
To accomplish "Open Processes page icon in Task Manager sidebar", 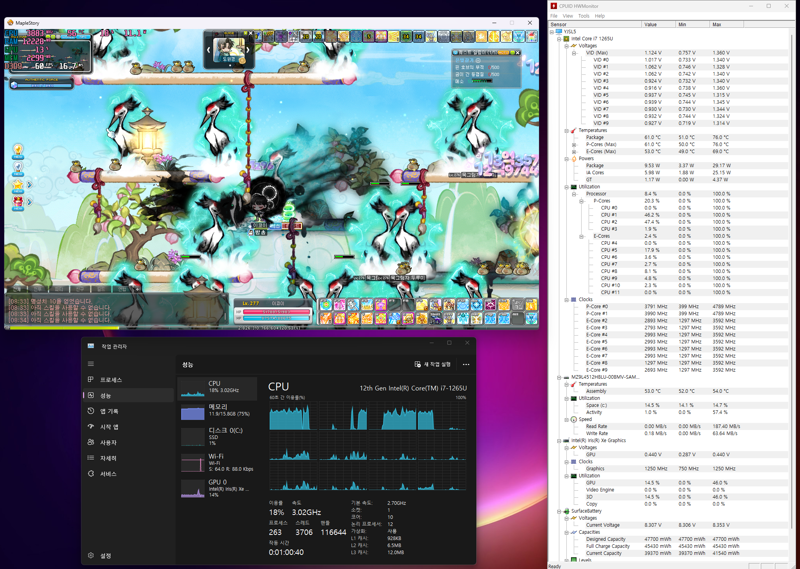I will [91, 380].
